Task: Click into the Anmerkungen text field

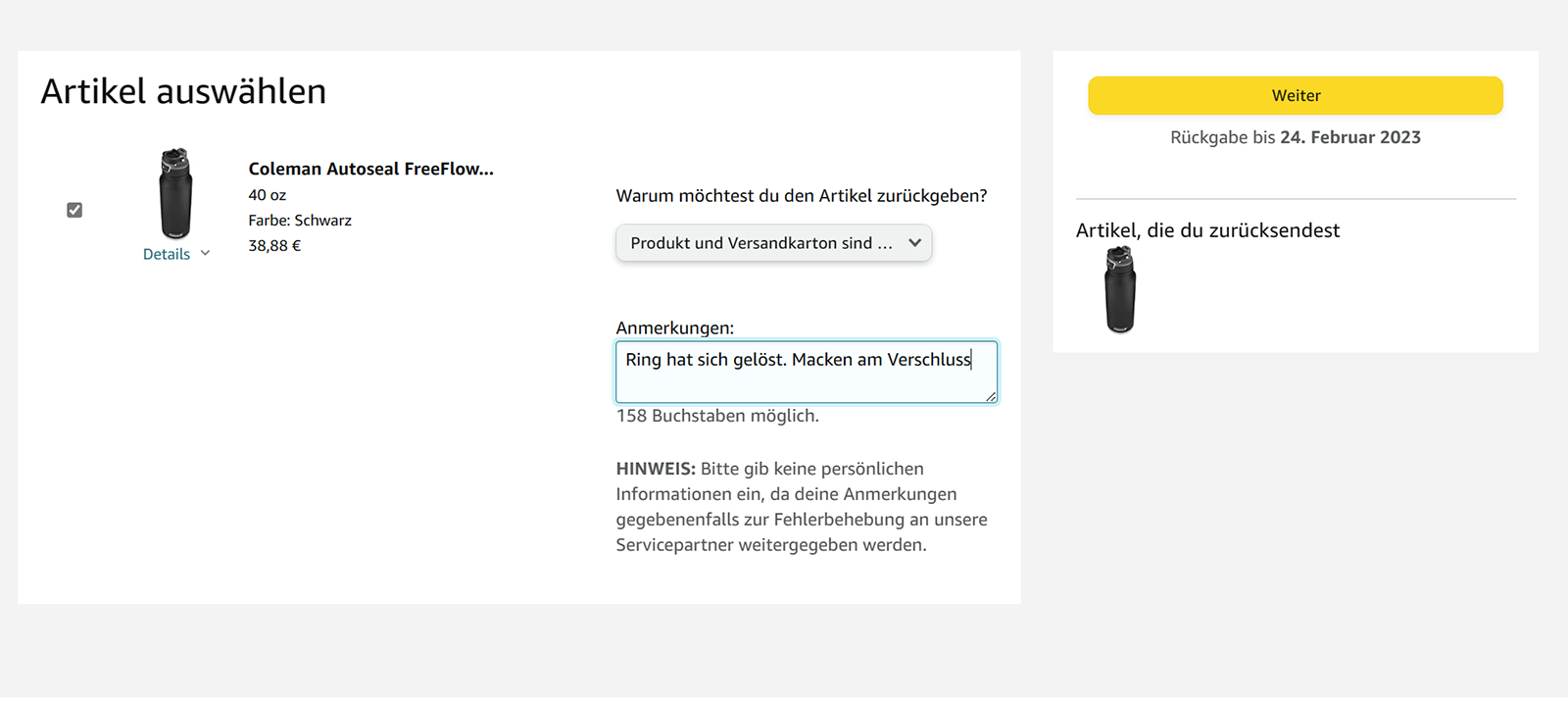Action: point(807,372)
